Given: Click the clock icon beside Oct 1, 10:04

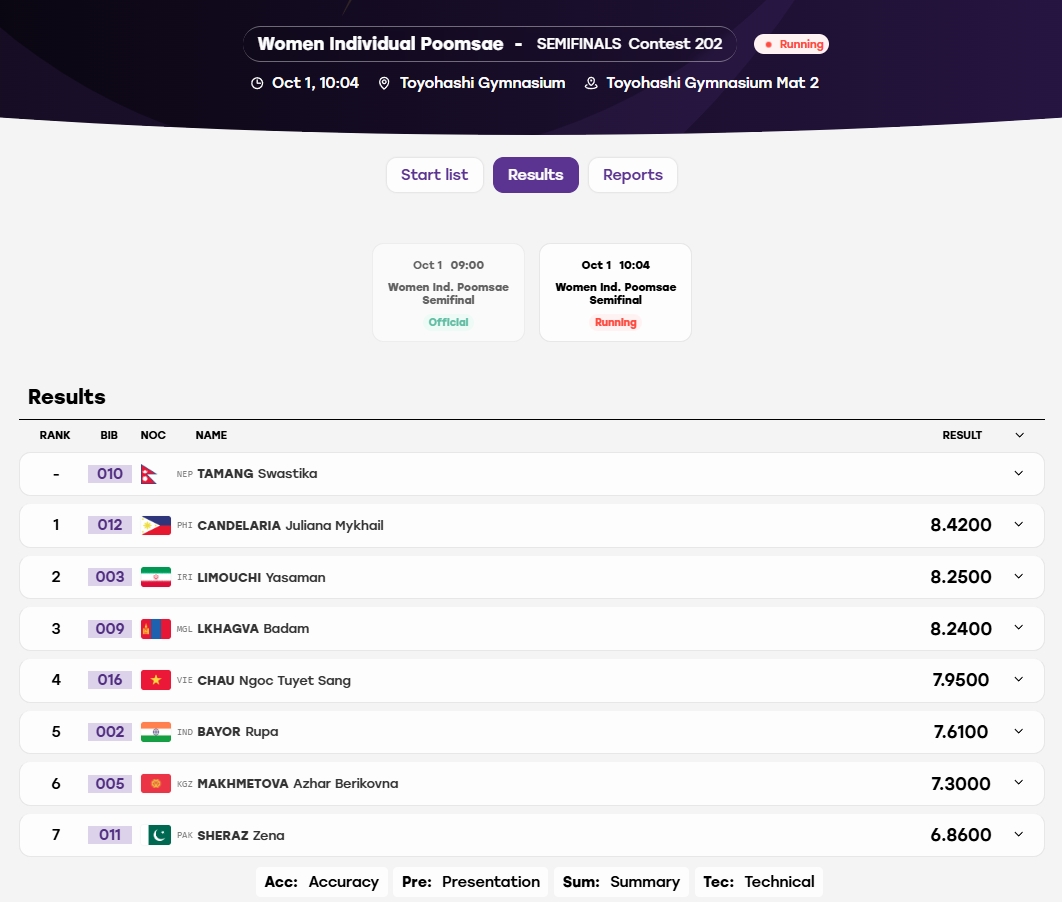Looking at the screenshot, I should (257, 83).
